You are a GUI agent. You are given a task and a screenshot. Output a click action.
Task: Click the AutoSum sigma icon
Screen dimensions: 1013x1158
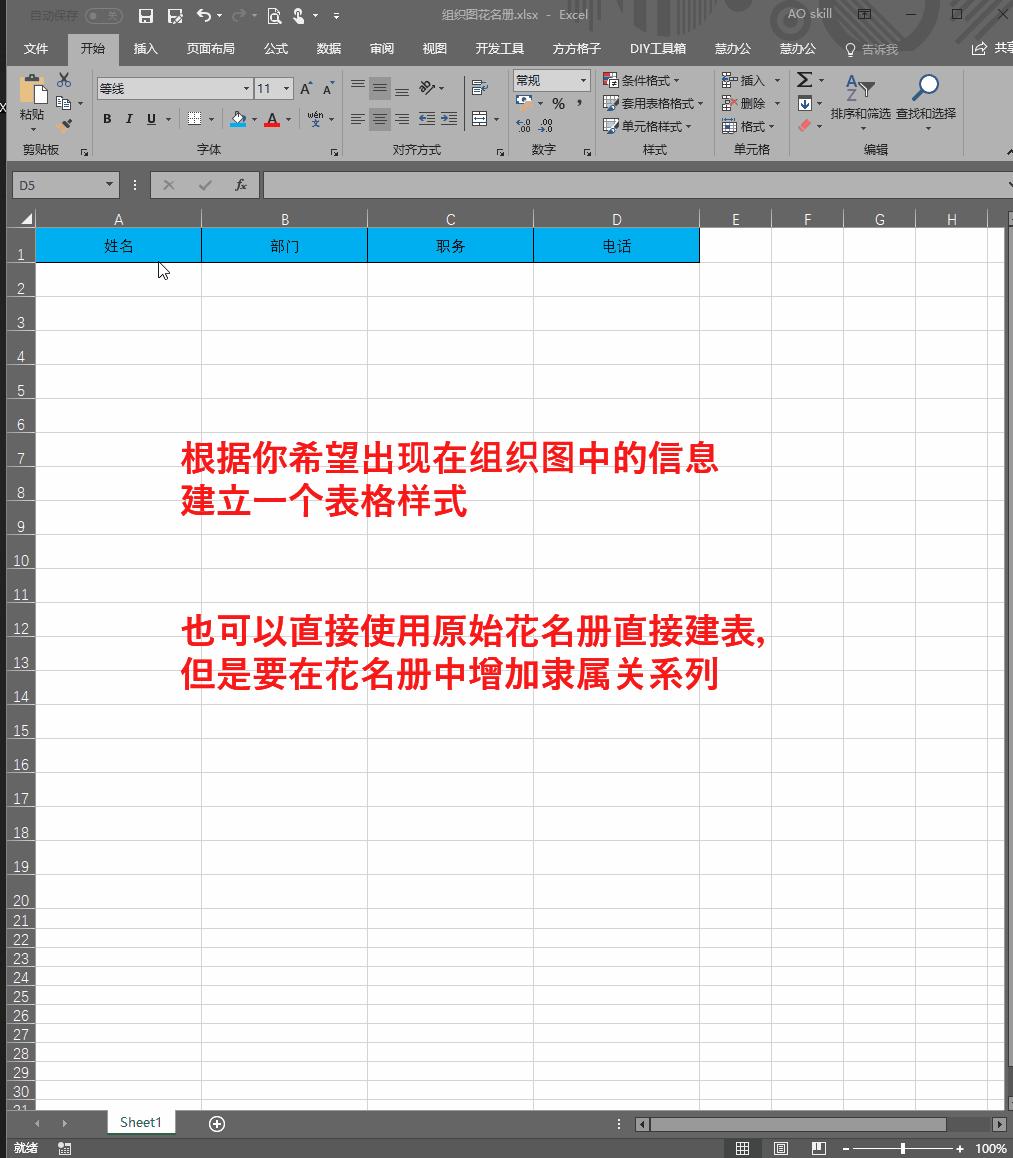[806, 80]
